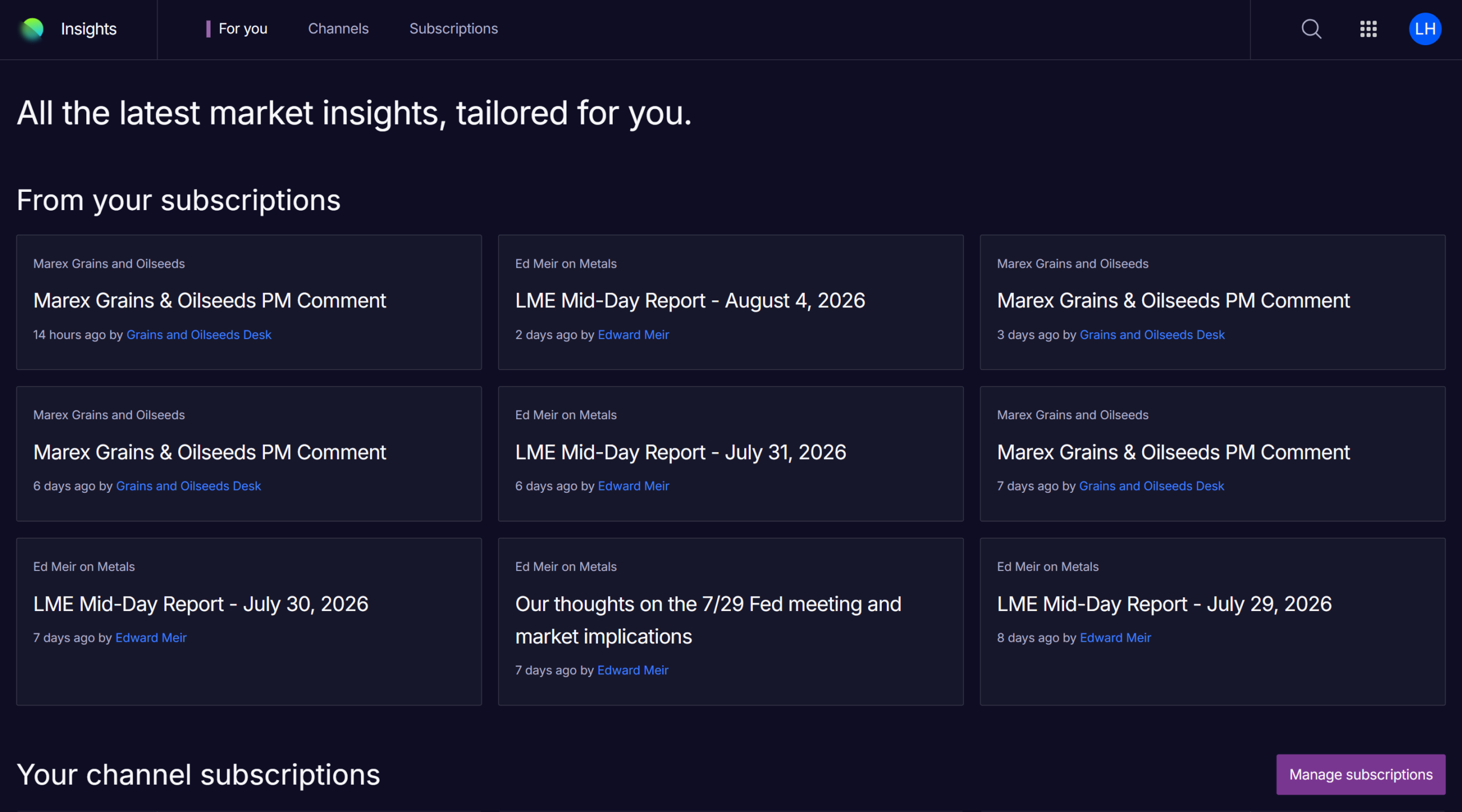This screenshot has height=812, width=1462.
Task: Click the 'Insights' app name text
Action: tap(89, 29)
